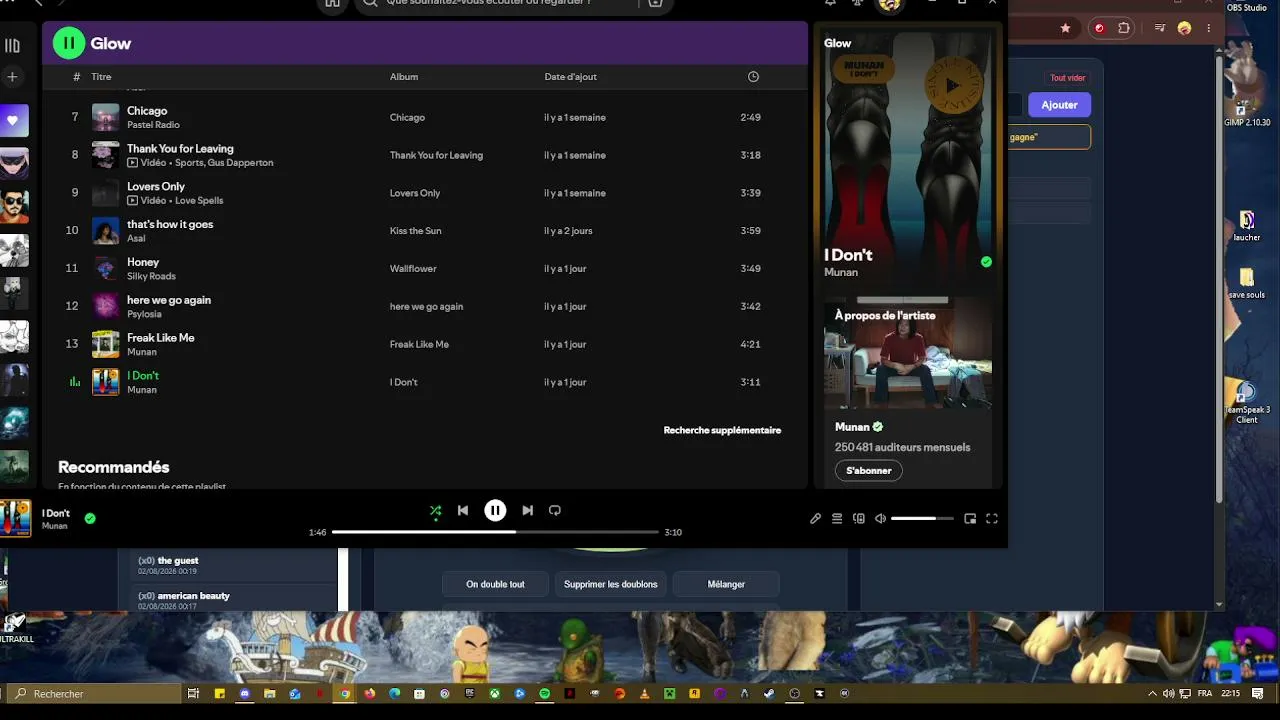
Task: Open the mini player icon
Action: 970,518
